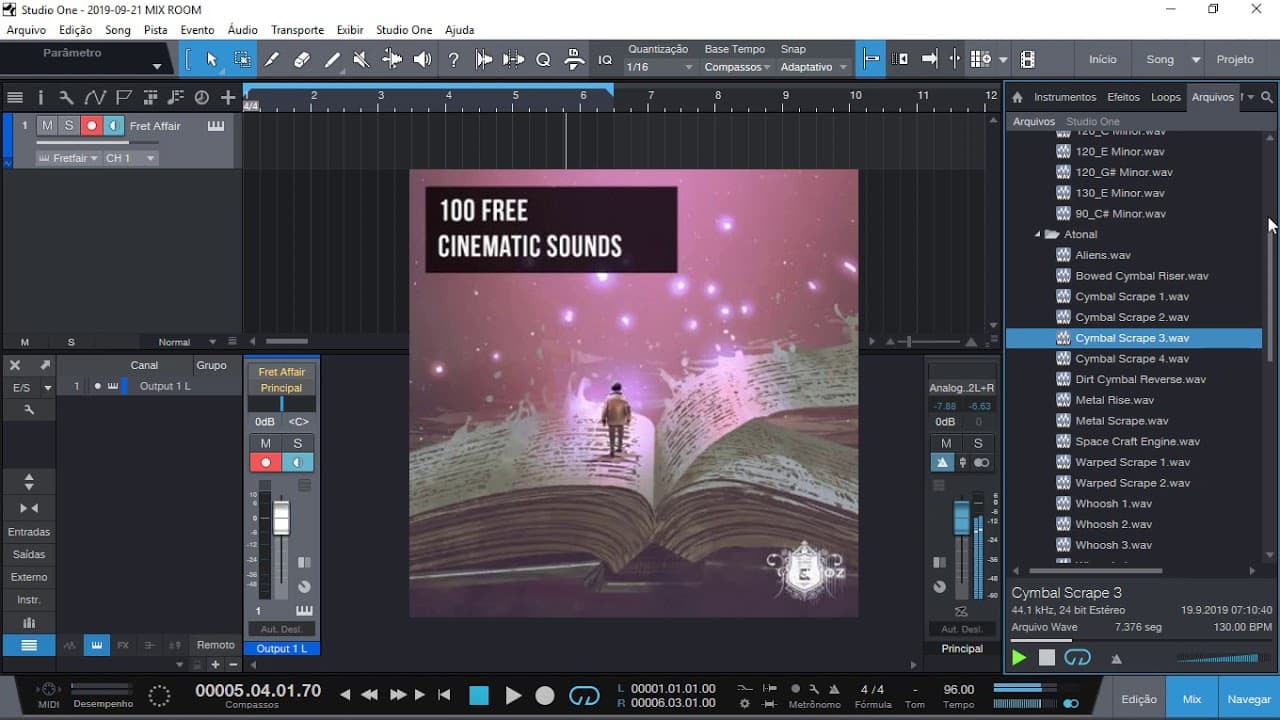Stop playback in the transport bar
1280x720 pixels.
click(x=479, y=695)
